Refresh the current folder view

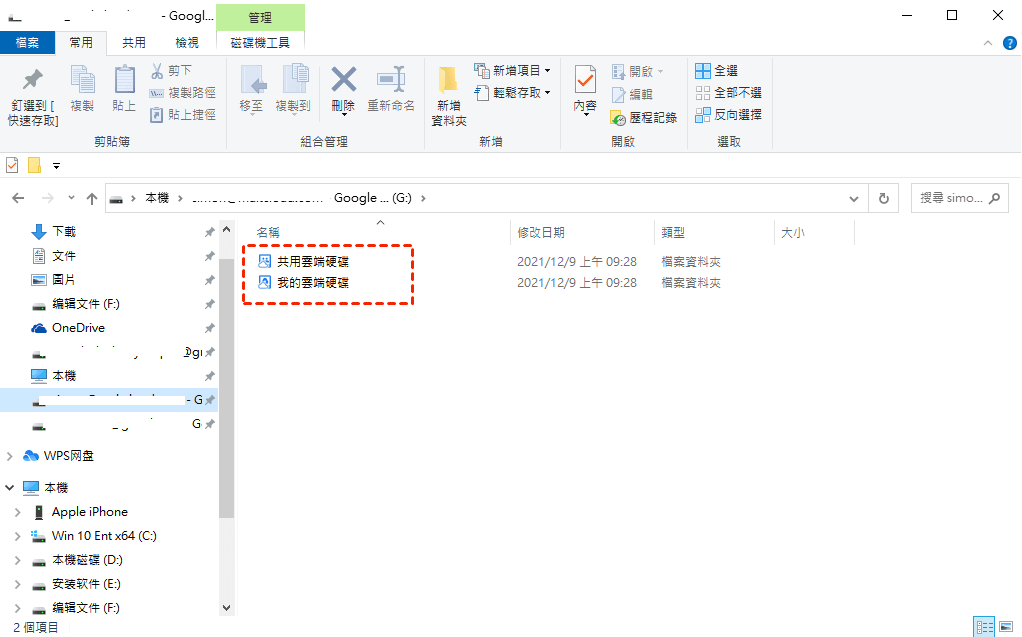(884, 198)
